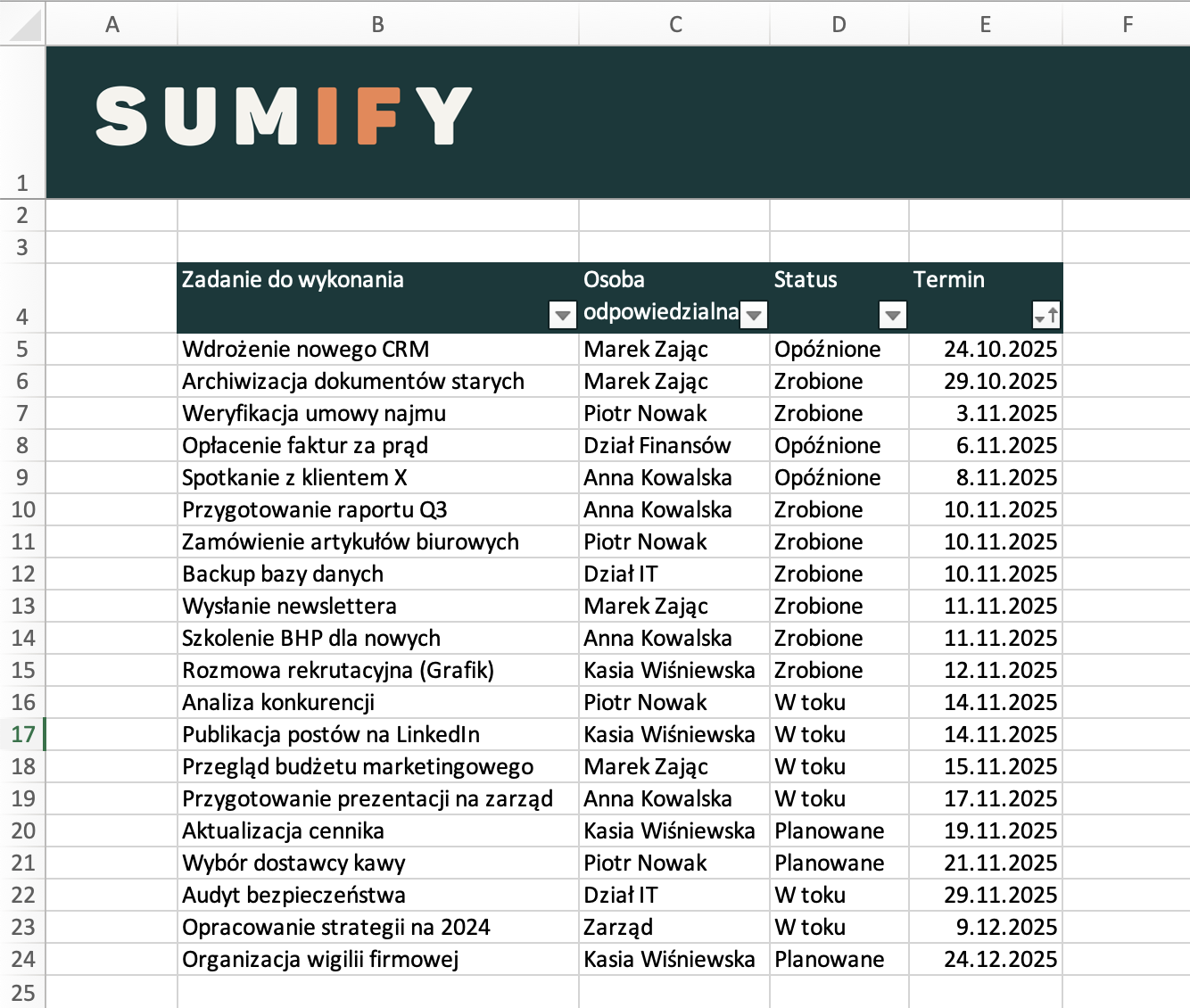Open the "Osoba odpowiedzialna" filter dropdown
This screenshot has height=1008, width=1190.
752,314
